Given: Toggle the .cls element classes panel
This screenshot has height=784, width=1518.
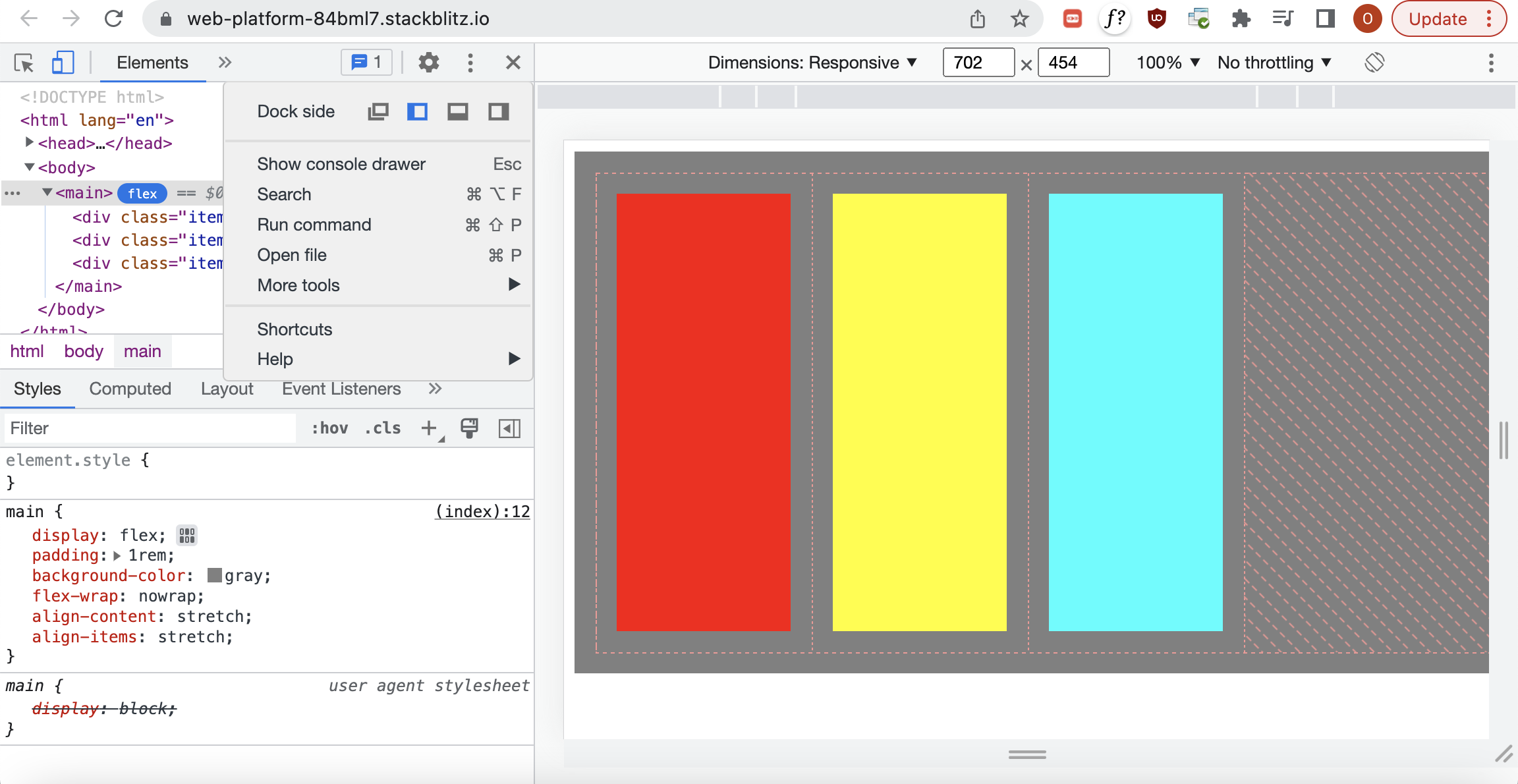Looking at the screenshot, I should pyautogui.click(x=383, y=429).
